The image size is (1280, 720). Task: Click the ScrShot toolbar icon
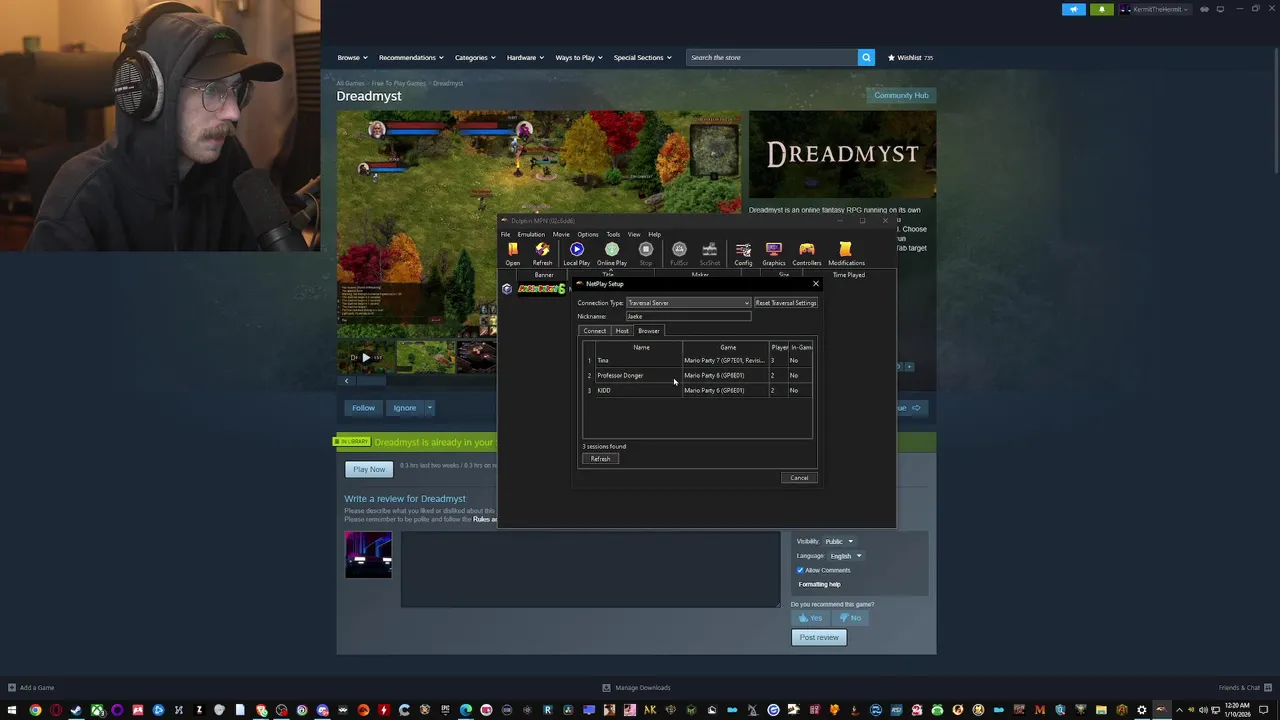click(709, 253)
